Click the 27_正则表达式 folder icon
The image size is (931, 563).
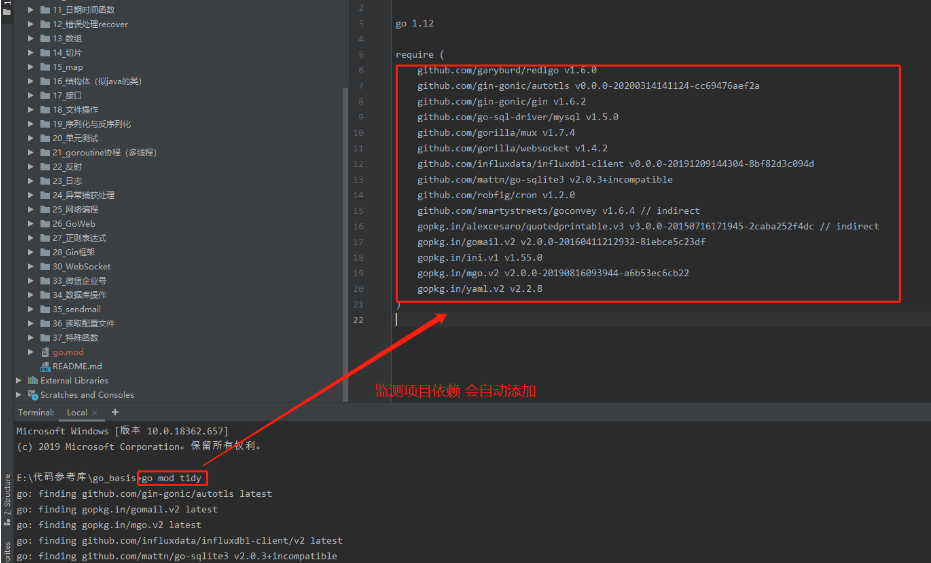pyautogui.click(x=45, y=238)
